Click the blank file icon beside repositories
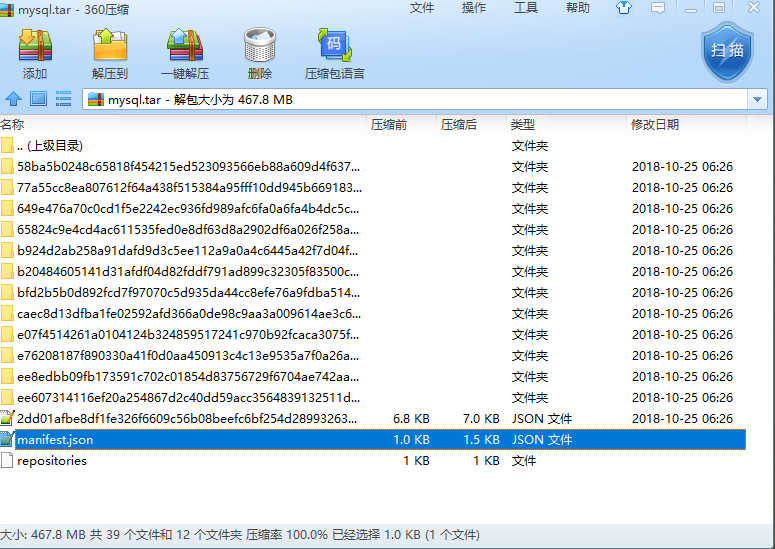This screenshot has width=775, height=549. (x=7, y=461)
